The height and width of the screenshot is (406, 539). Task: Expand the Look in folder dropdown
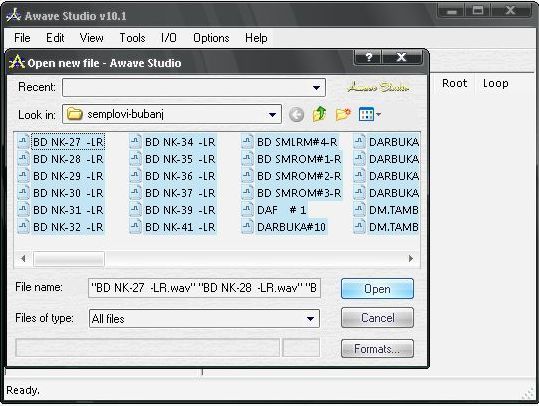272,114
